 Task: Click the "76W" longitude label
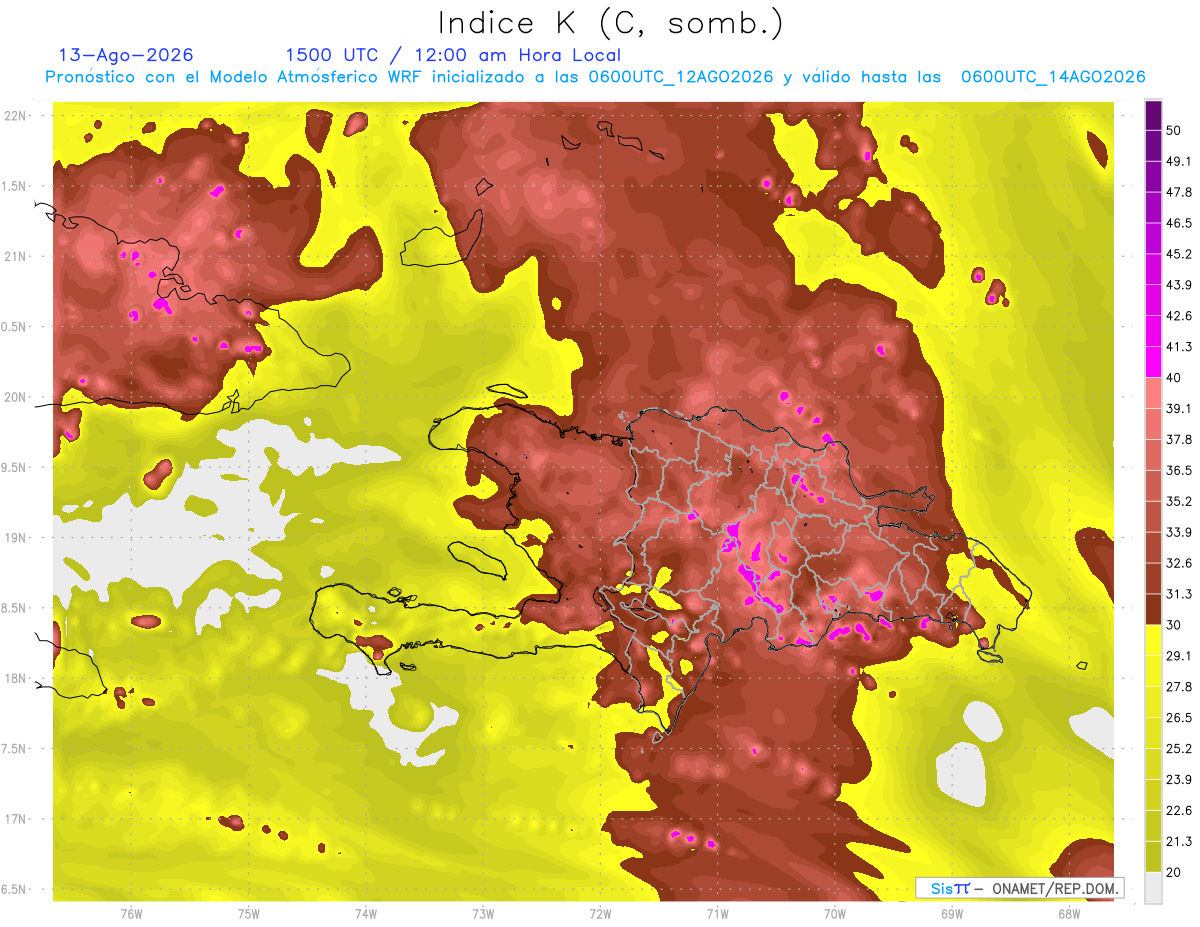[x=131, y=913]
